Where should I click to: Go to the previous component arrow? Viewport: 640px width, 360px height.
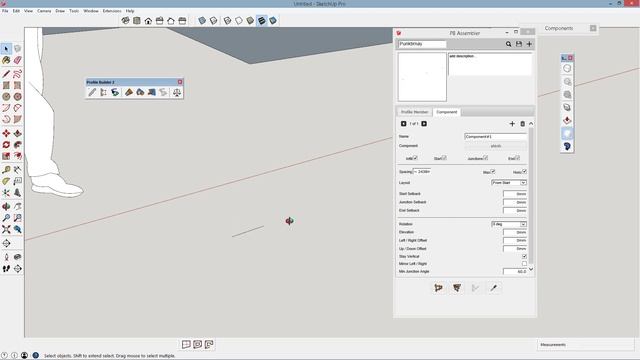click(x=404, y=124)
